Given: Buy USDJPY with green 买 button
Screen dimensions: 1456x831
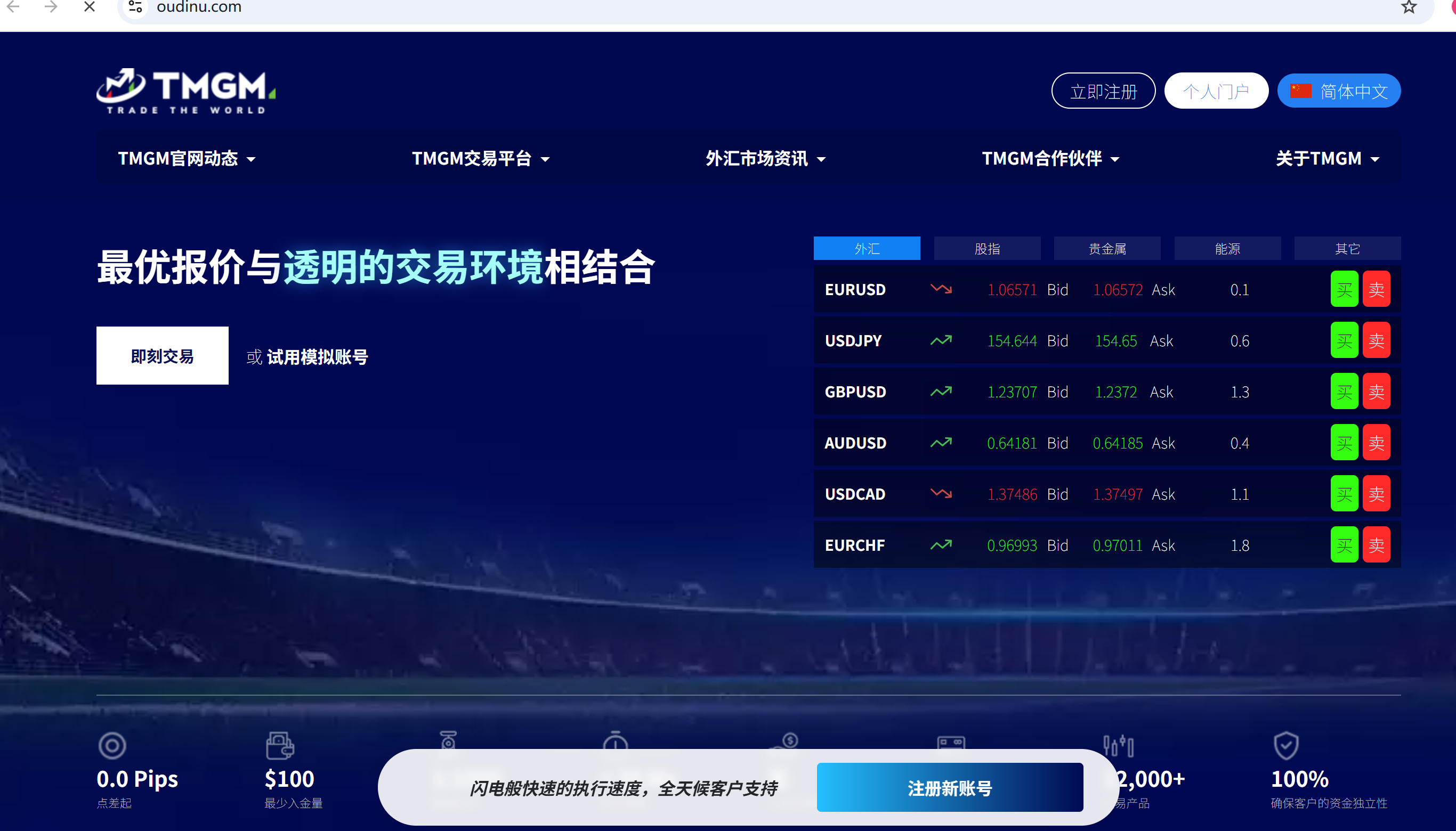Looking at the screenshot, I should 1344,340.
